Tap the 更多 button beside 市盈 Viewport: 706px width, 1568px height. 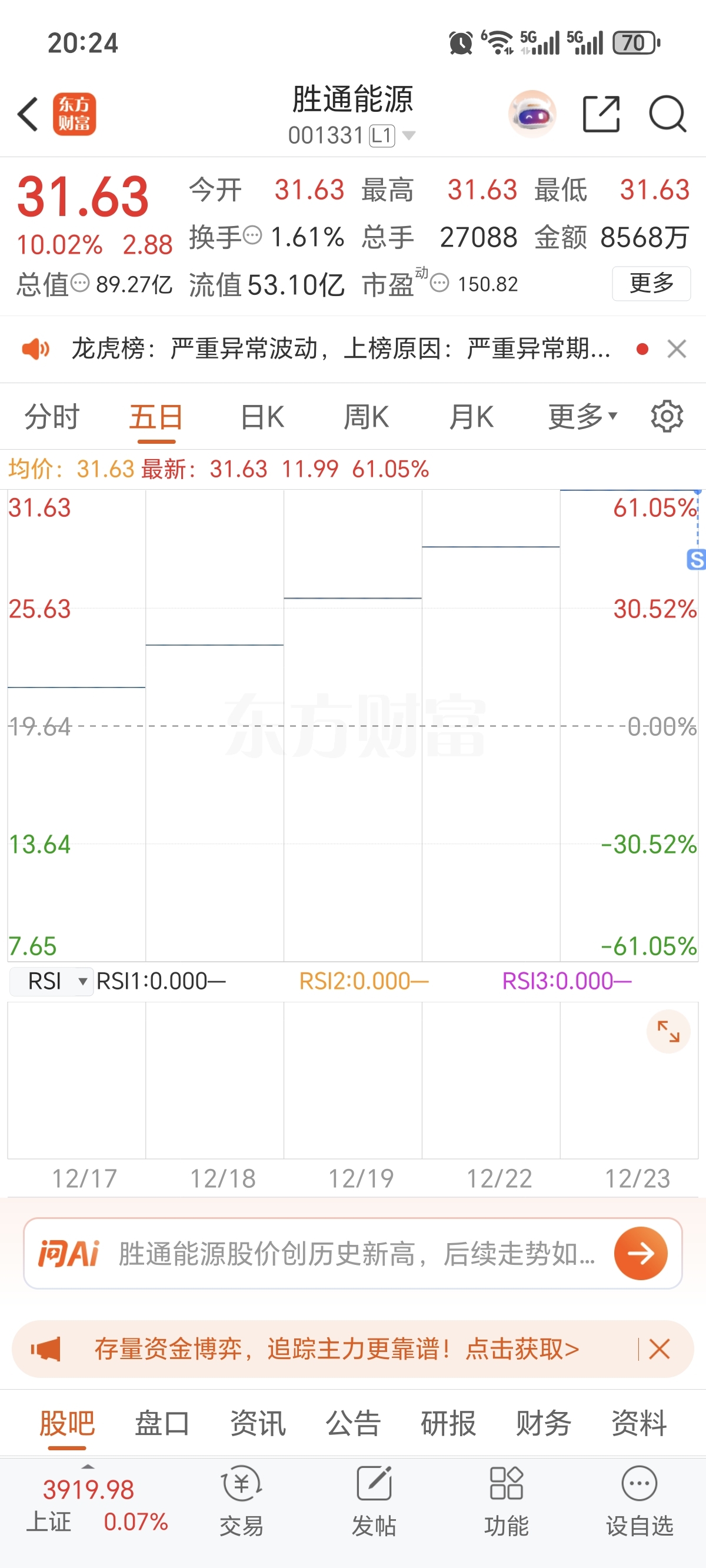[651, 284]
